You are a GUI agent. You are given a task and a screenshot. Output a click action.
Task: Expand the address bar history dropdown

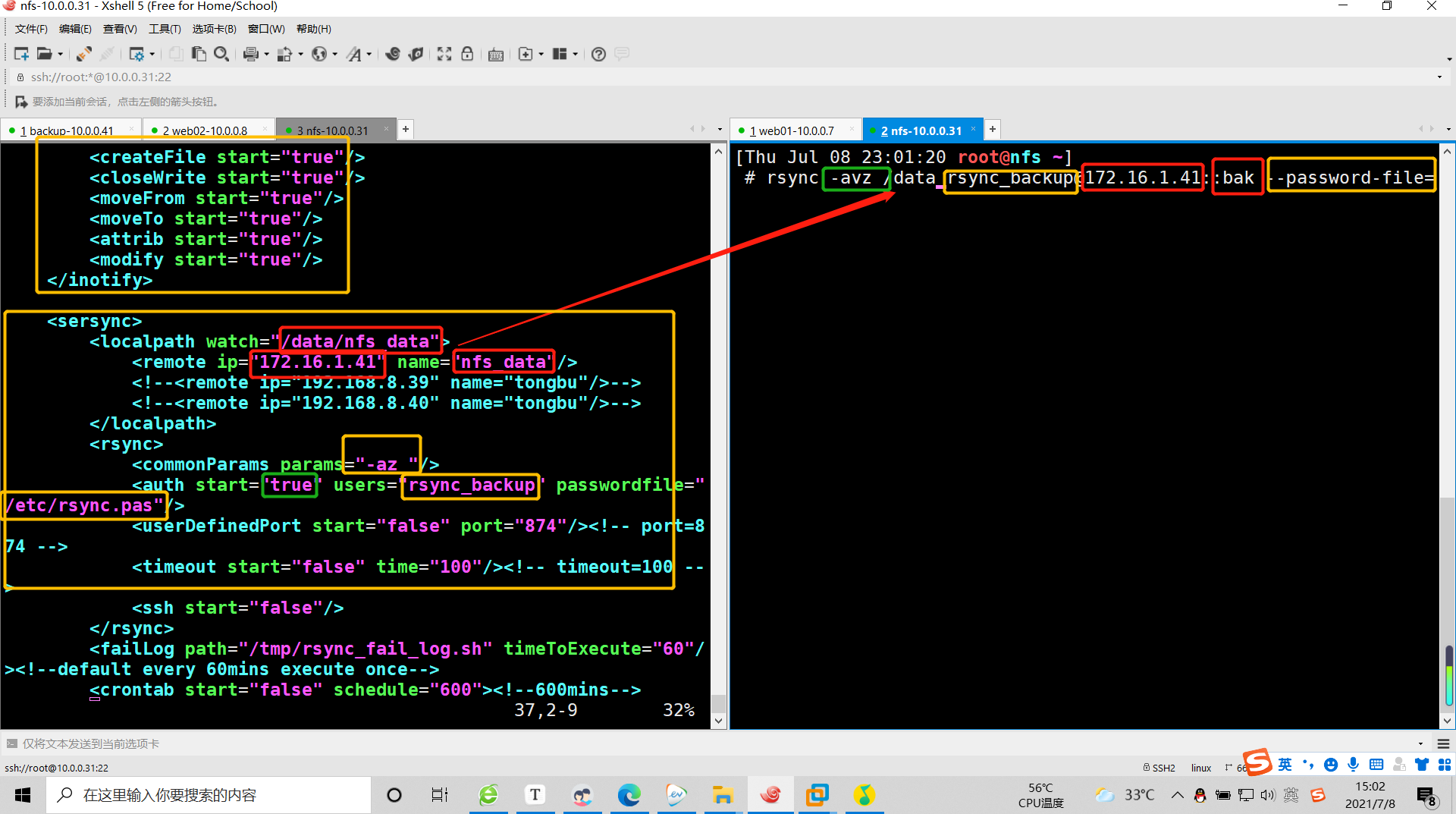(x=1439, y=77)
